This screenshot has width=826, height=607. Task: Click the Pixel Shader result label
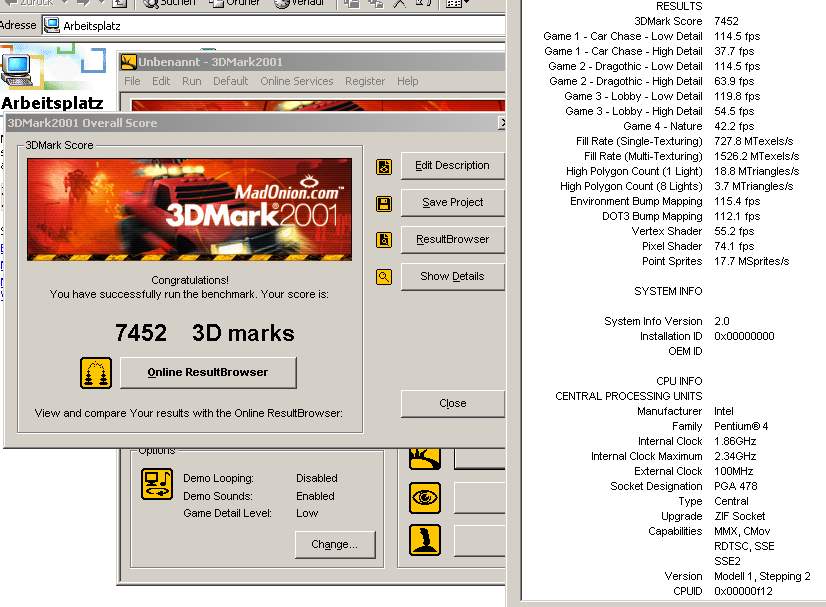coord(672,246)
